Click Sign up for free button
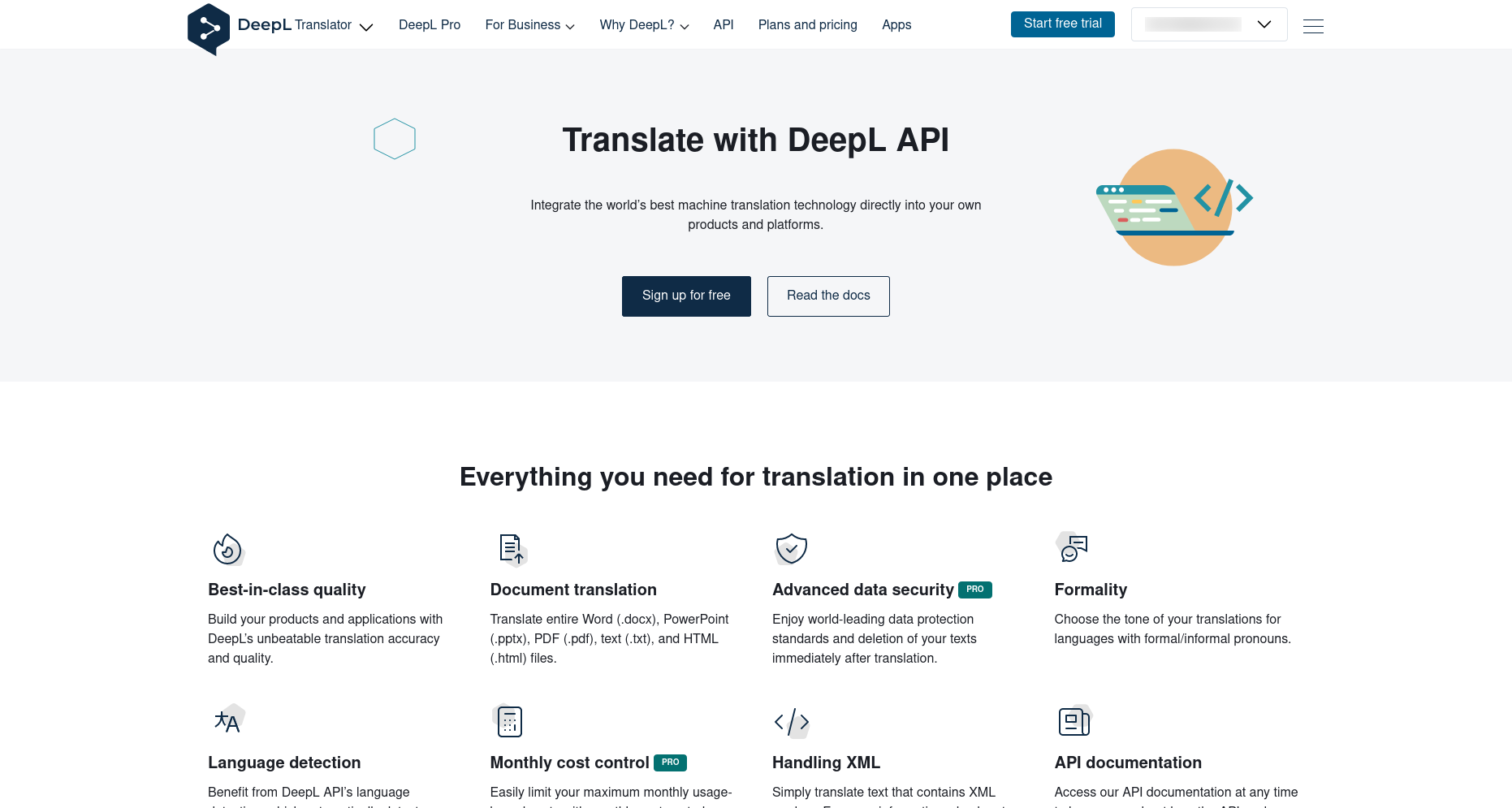The height and width of the screenshot is (808, 1512). tap(686, 296)
